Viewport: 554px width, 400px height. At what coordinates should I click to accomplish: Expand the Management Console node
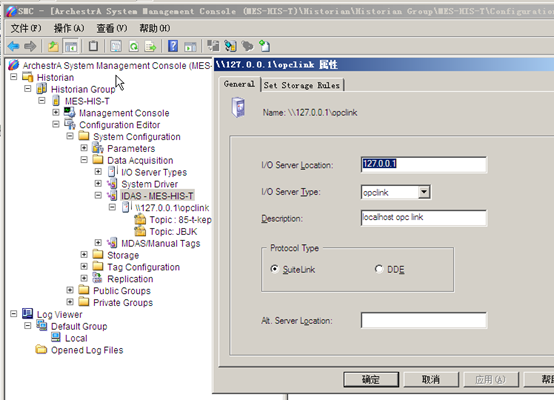click(x=56, y=112)
